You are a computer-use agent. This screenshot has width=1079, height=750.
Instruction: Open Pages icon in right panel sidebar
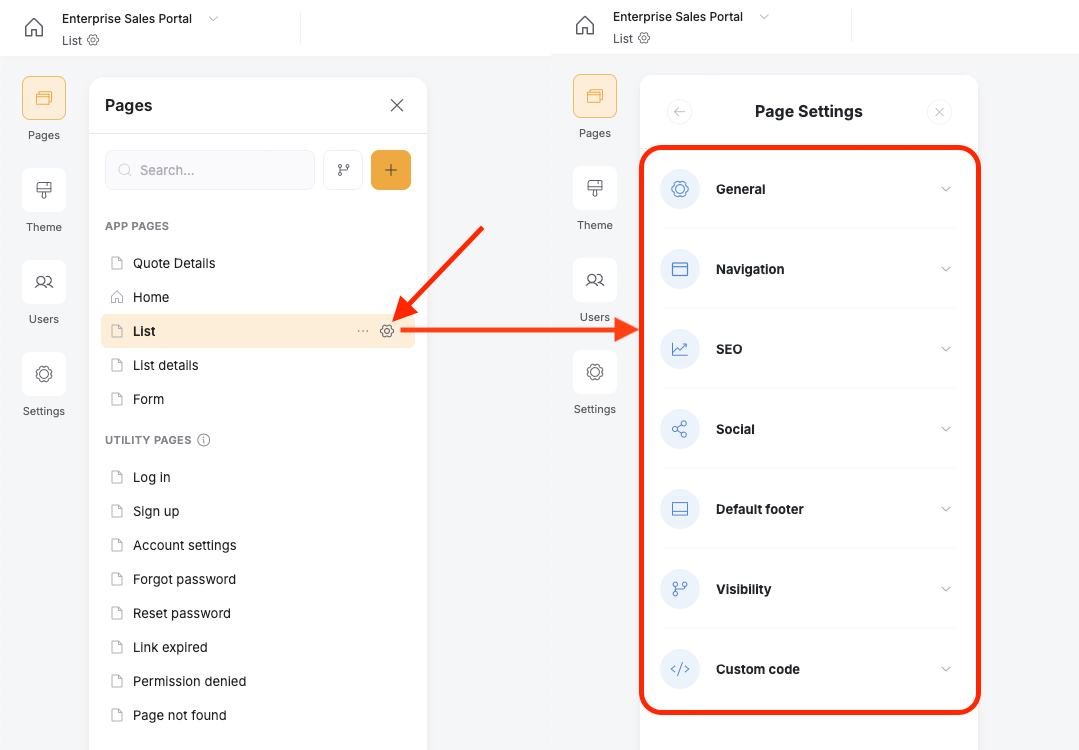(x=595, y=96)
